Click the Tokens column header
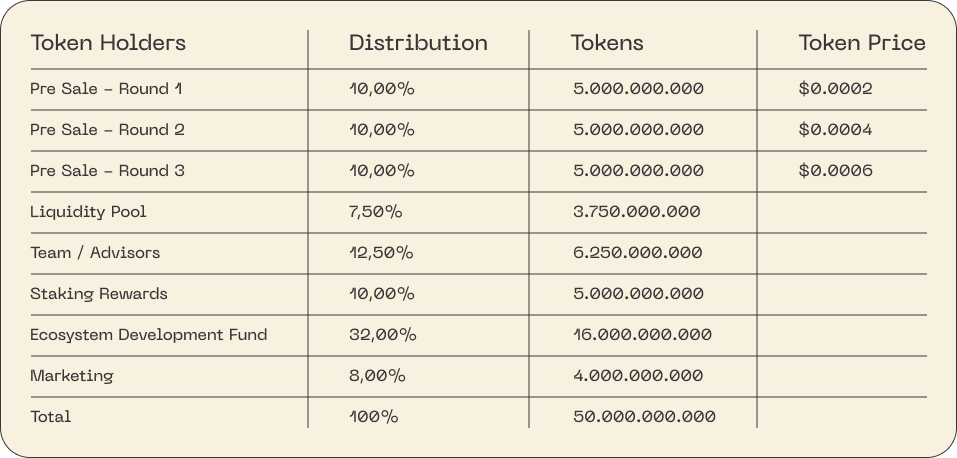This screenshot has width=957, height=458. point(607,43)
